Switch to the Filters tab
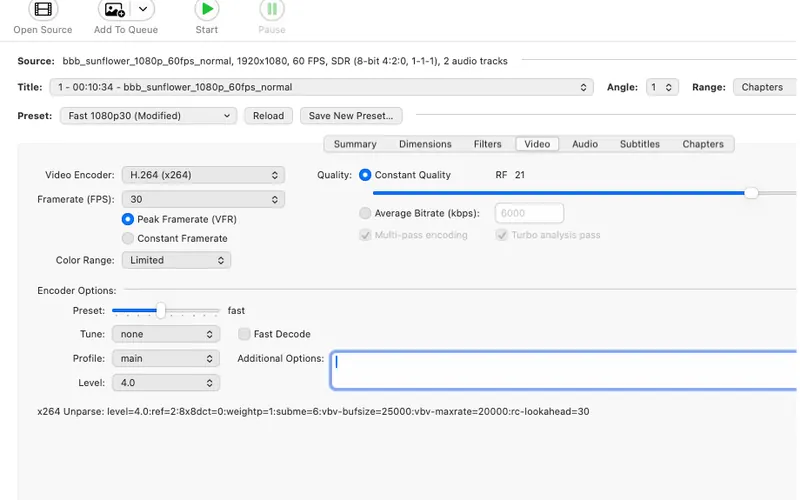Viewport: 800px width, 500px height. (487, 144)
